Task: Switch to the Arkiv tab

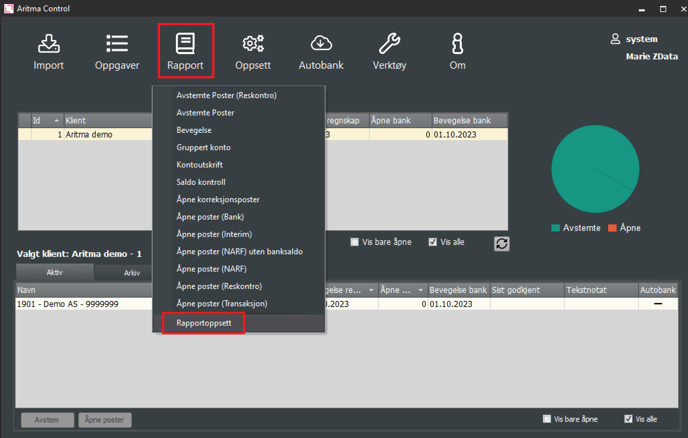Action: pyautogui.click(x=132, y=272)
